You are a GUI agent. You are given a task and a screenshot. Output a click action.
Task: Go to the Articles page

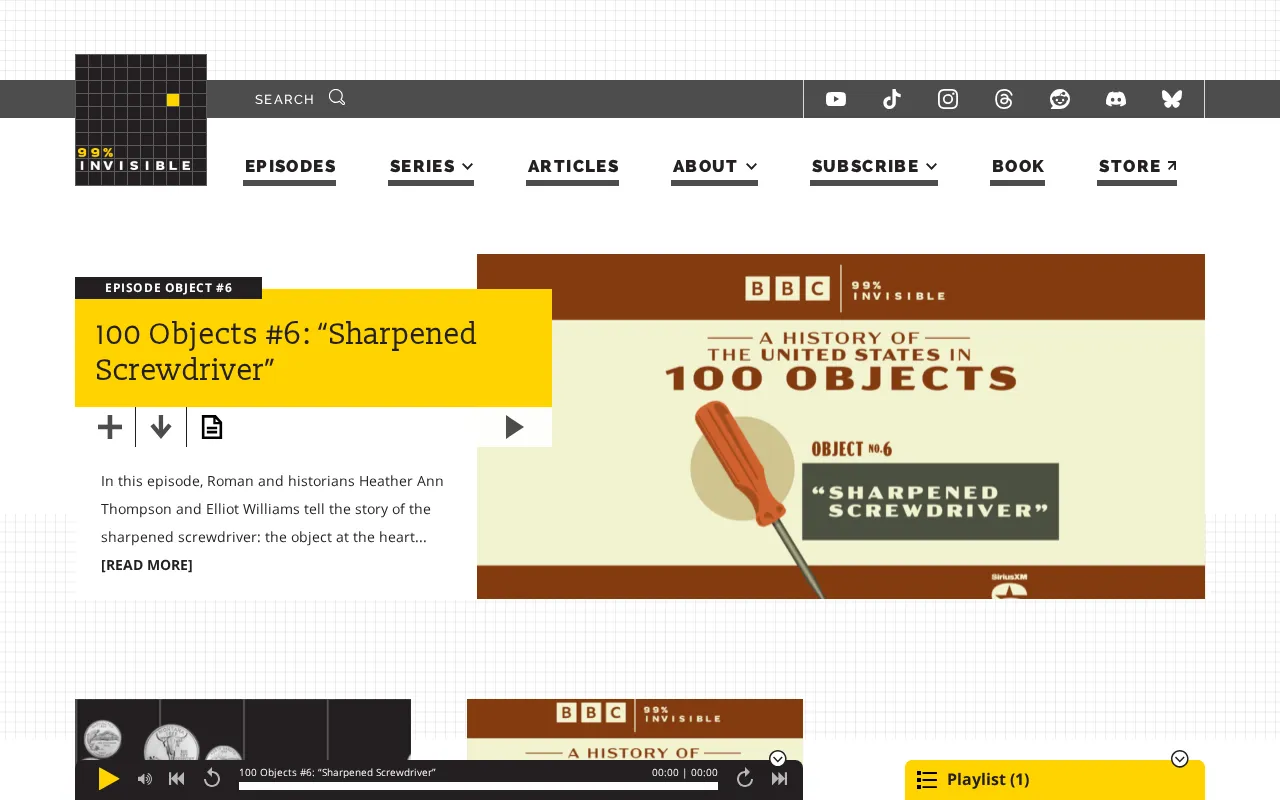pyautogui.click(x=573, y=167)
